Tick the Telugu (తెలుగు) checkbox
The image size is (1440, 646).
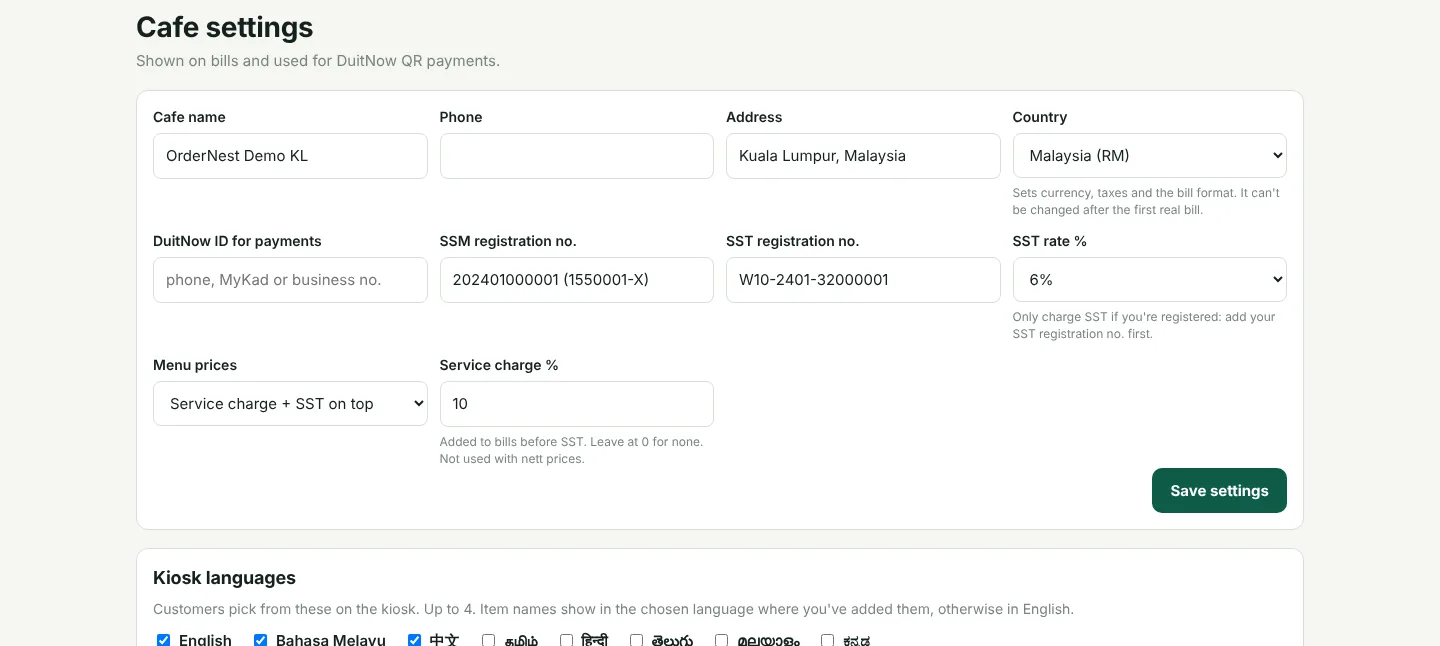(x=636, y=640)
